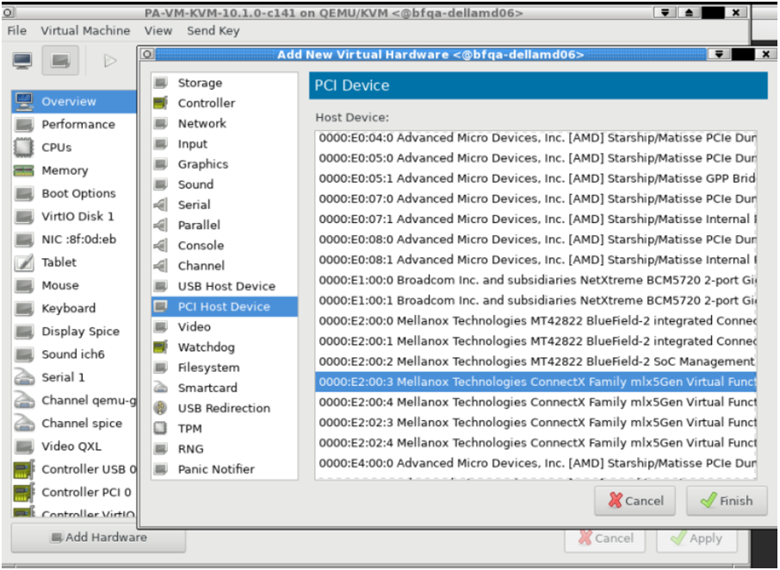This screenshot has height=570, width=780.
Task: Cancel the Add New Virtual Hardware dialog
Action: point(635,501)
